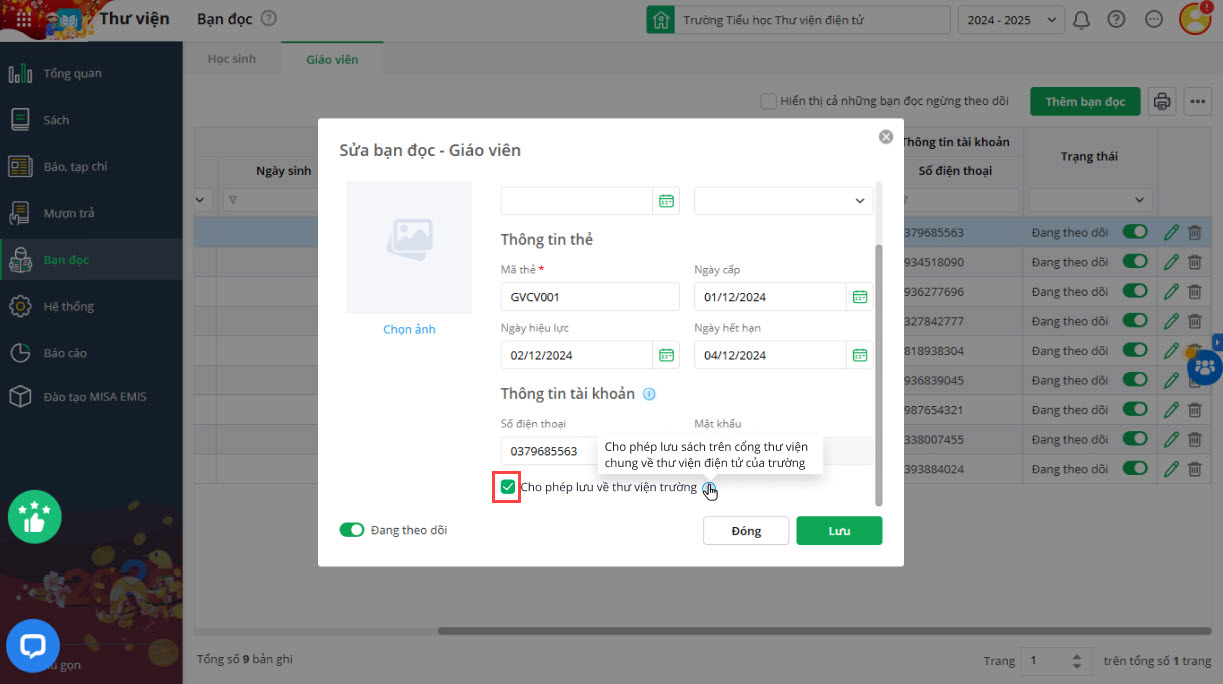Toggle status switch for row 0379685563
This screenshot has width=1223, height=684.
point(1135,232)
